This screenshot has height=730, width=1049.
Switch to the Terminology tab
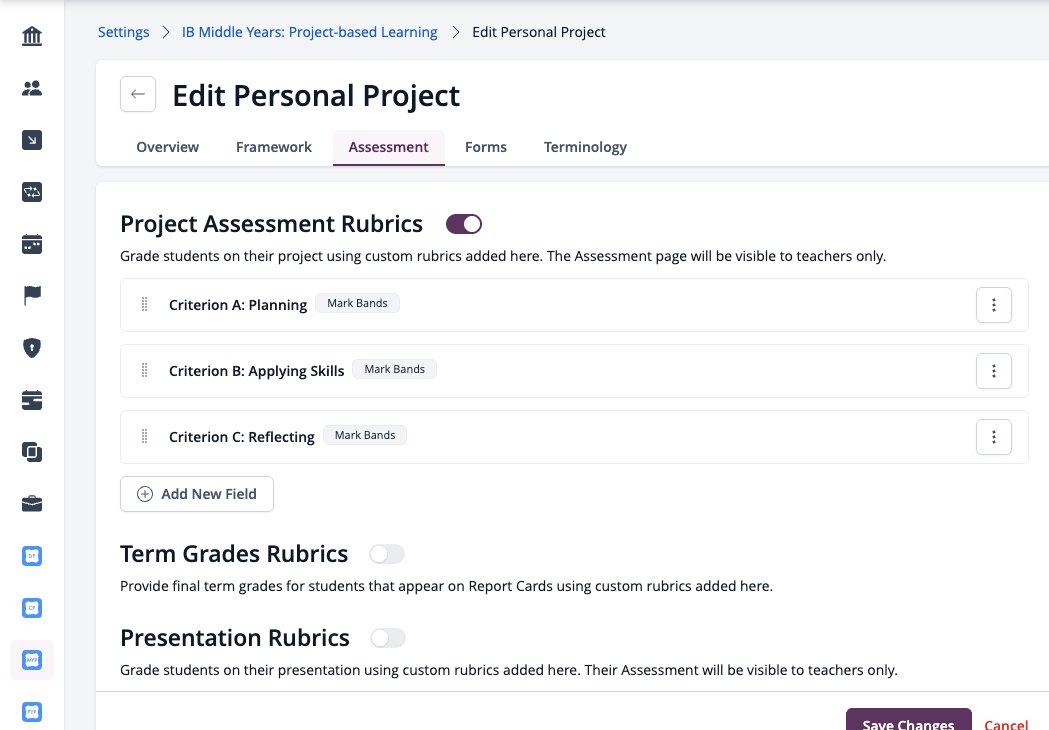pyautogui.click(x=585, y=147)
